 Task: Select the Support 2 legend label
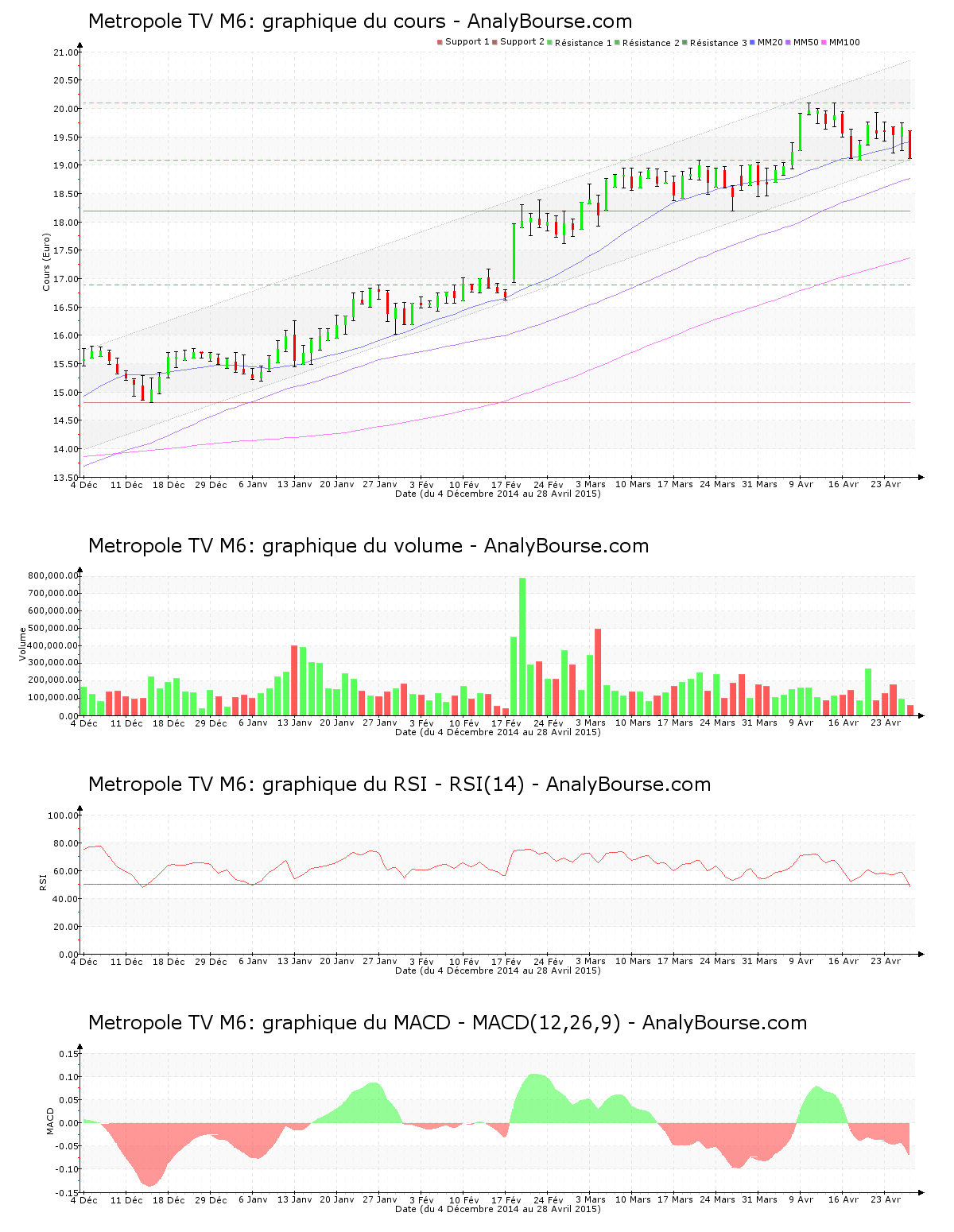coord(522,42)
